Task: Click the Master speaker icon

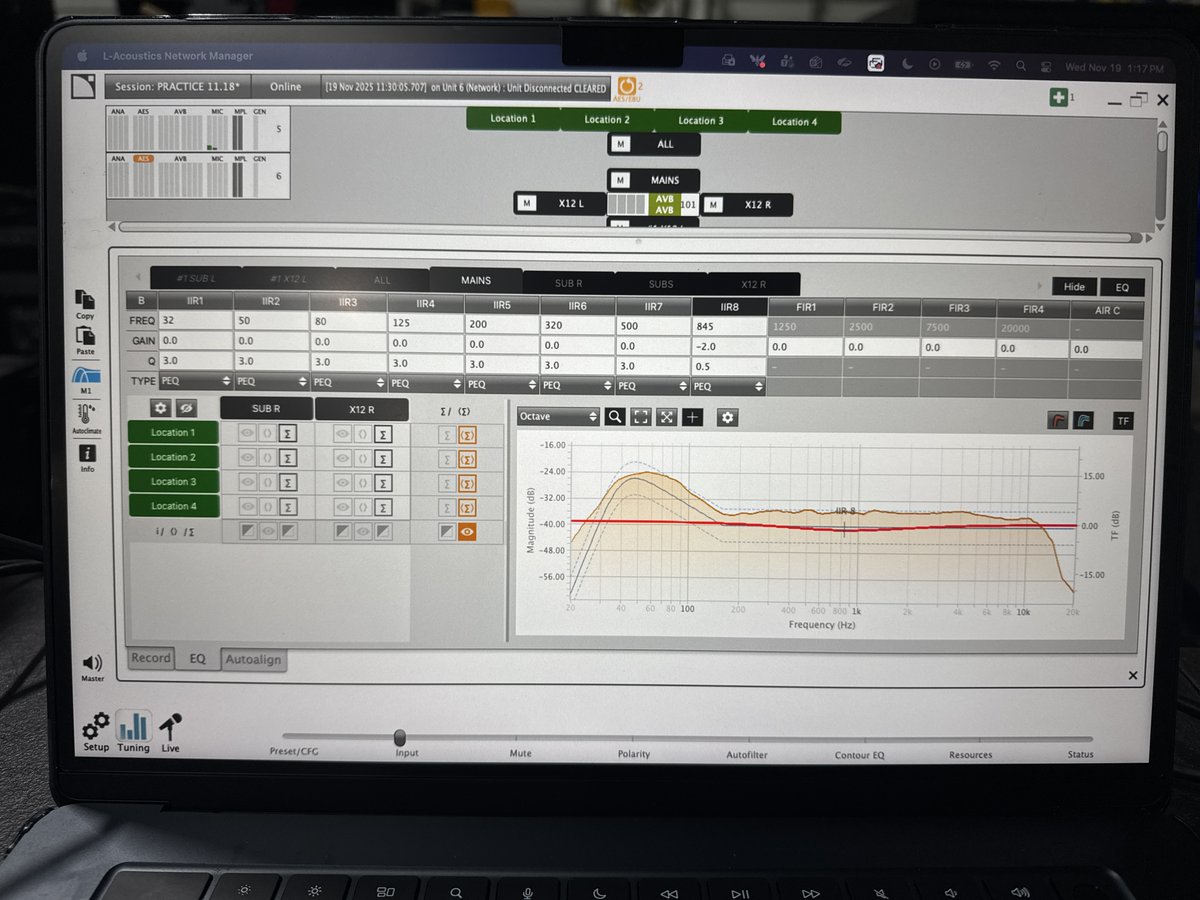Action: (x=92, y=663)
